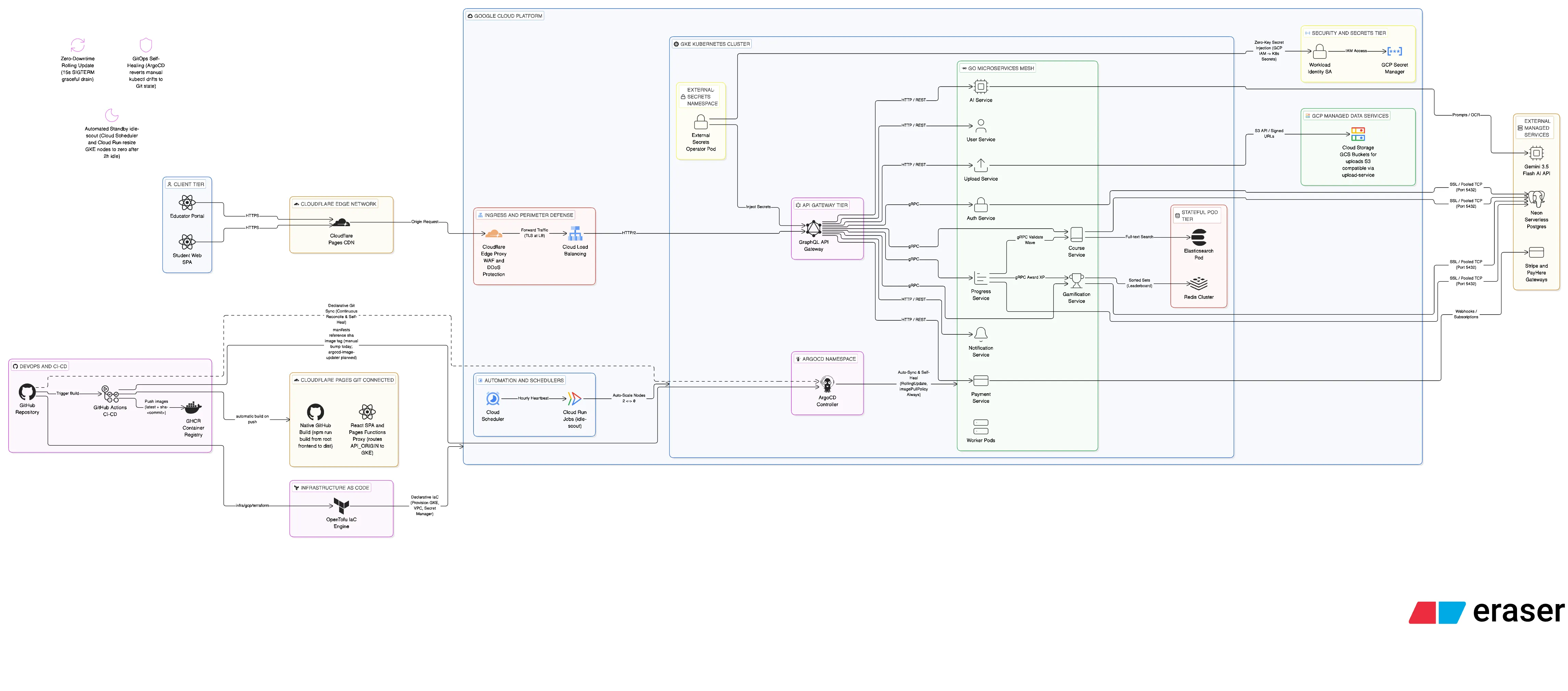This screenshot has height=691, width=1568.
Task: Select the Cloudflare Pages CDN cloud icon
Action: (x=341, y=223)
